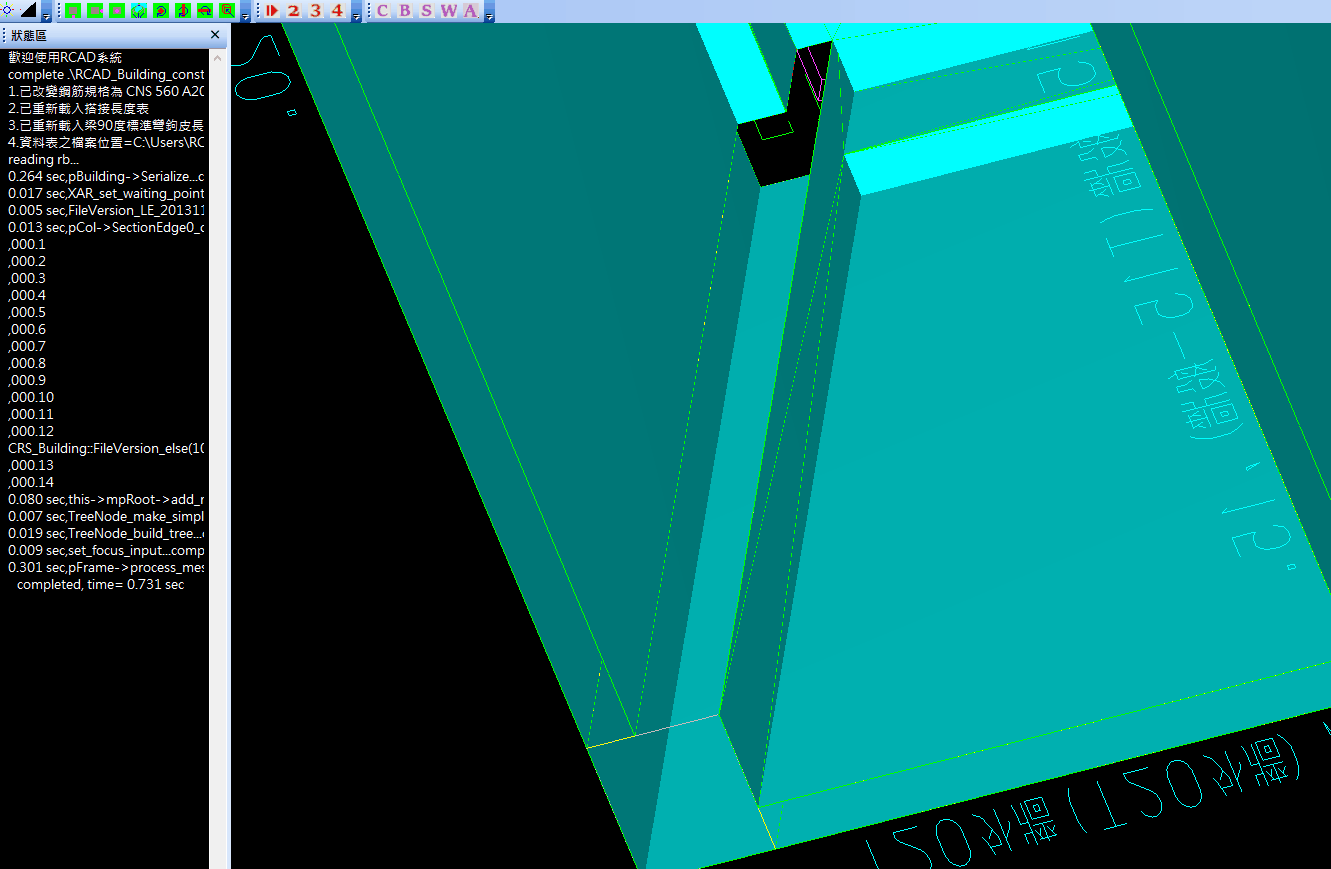Click the purple W toolbar button
This screenshot has height=869, width=1331.
pyautogui.click(x=448, y=10)
